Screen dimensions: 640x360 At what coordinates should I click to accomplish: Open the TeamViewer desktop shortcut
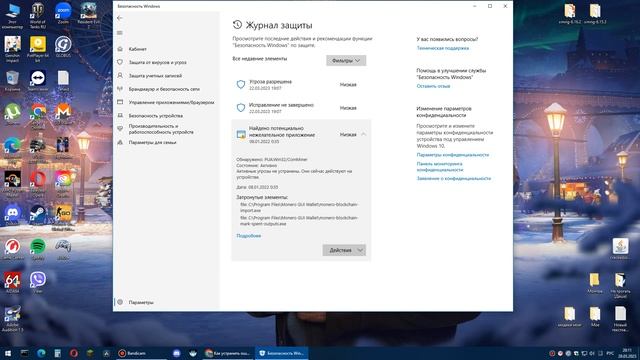38,80
